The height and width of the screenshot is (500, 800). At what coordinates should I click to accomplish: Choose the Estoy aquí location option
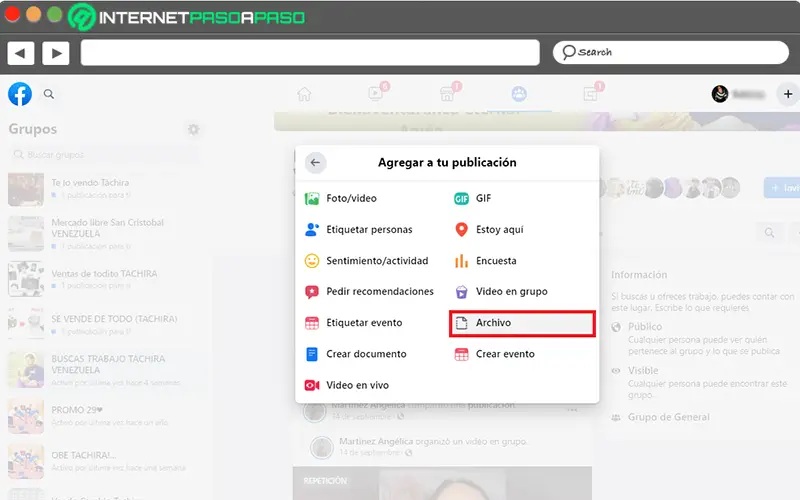(489, 230)
